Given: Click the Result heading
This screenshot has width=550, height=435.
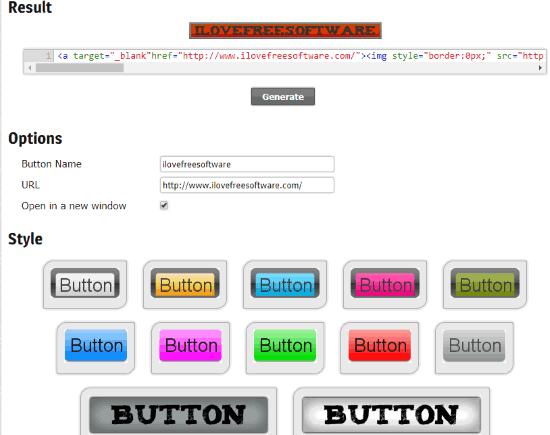Looking at the screenshot, I should [30, 7].
